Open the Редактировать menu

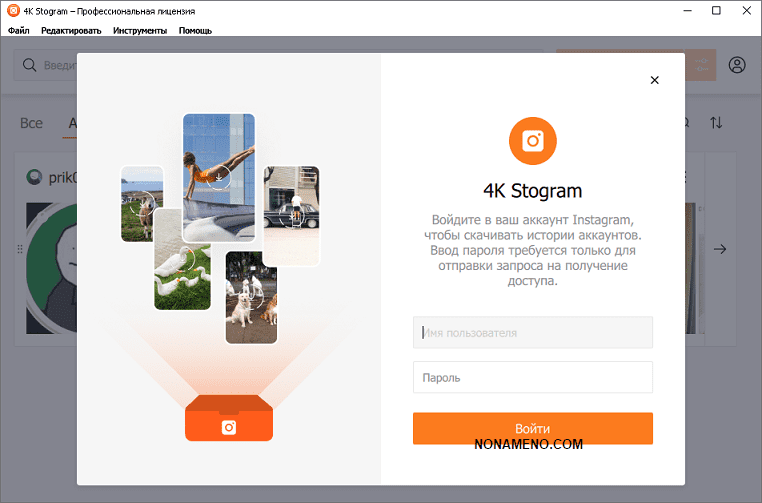point(71,31)
